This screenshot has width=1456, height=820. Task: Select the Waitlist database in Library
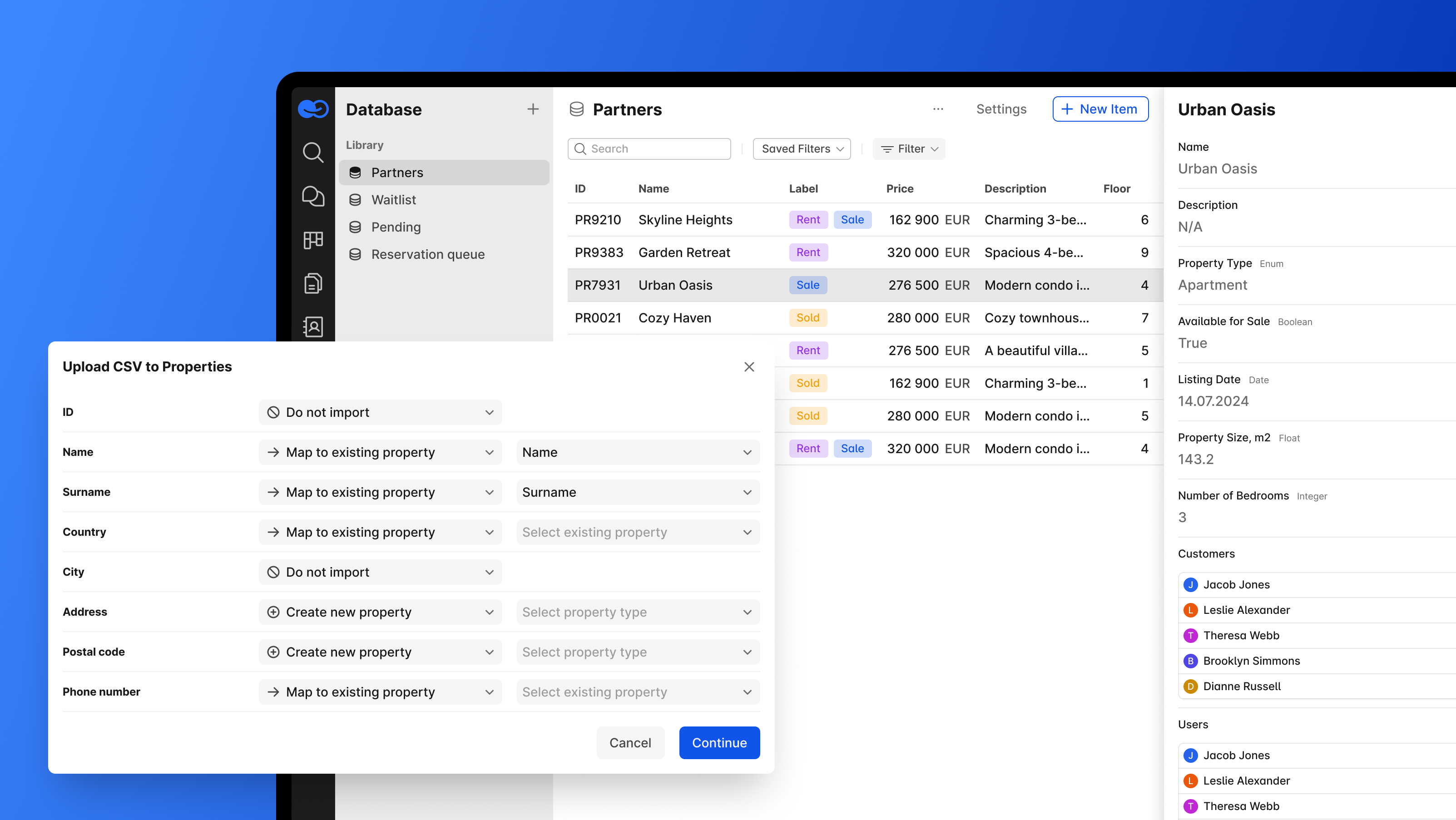pos(393,199)
